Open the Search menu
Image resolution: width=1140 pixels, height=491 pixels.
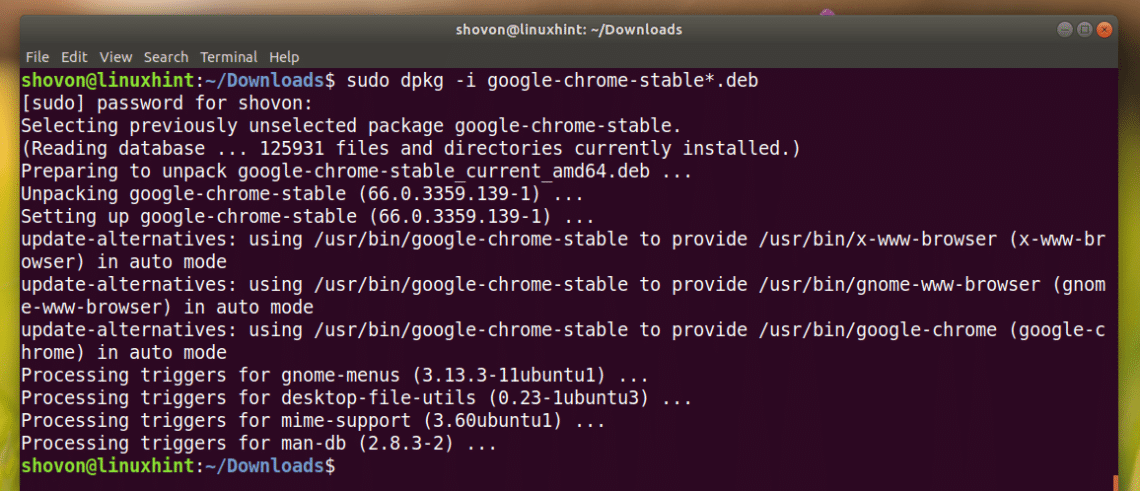click(166, 57)
